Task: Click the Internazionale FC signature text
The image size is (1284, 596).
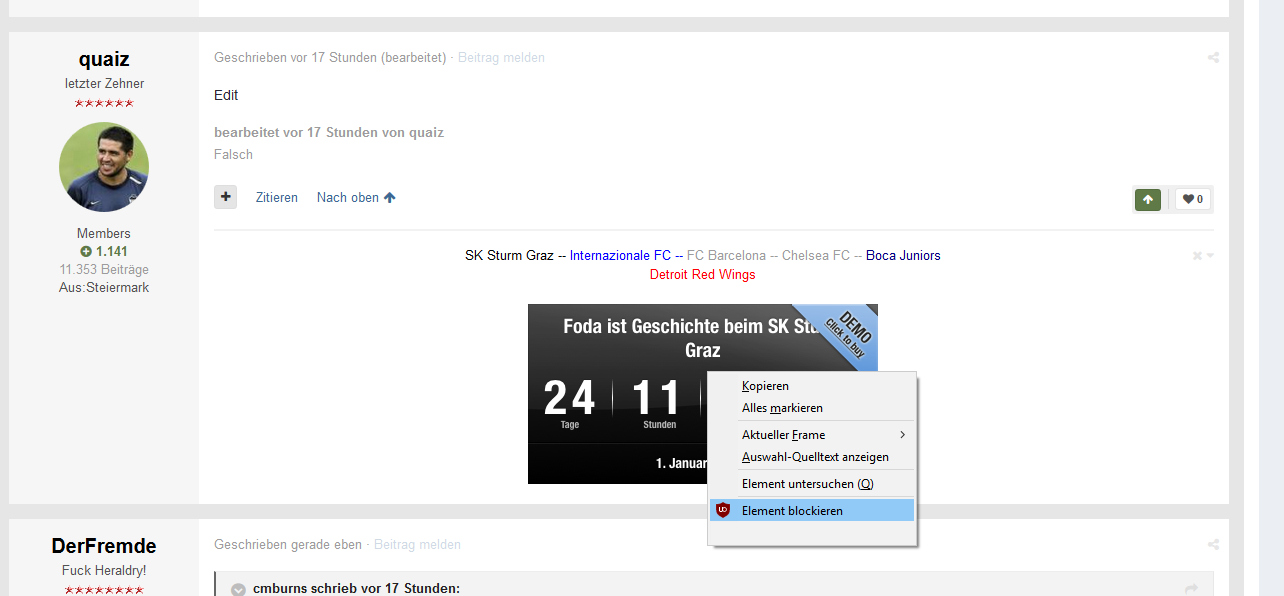Action: tap(620, 255)
